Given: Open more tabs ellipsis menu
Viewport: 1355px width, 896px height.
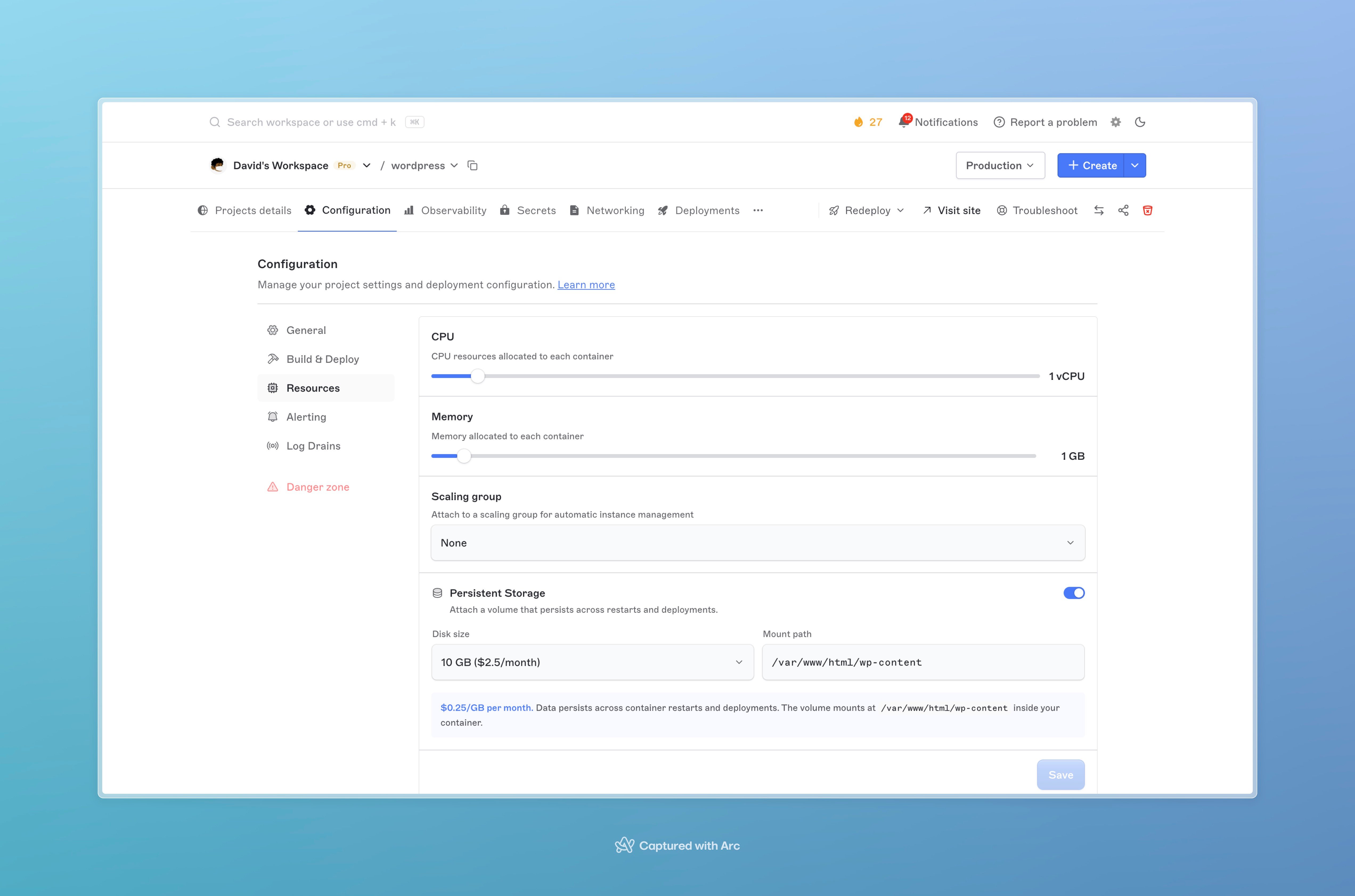Looking at the screenshot, I should coord(758,210).
